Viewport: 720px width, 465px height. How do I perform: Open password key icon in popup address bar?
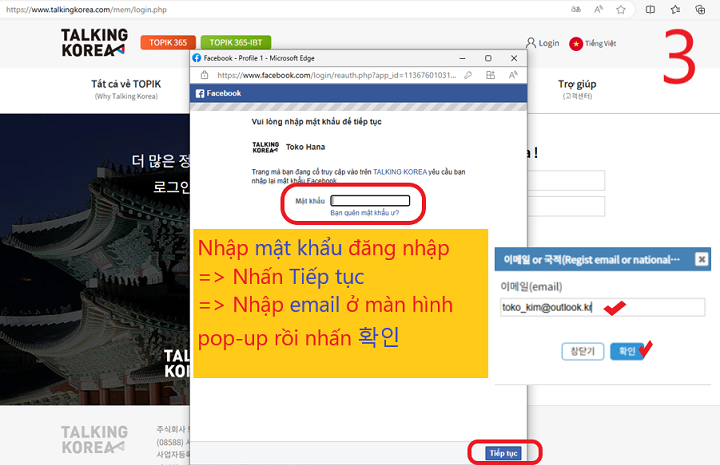pos(468,75)
